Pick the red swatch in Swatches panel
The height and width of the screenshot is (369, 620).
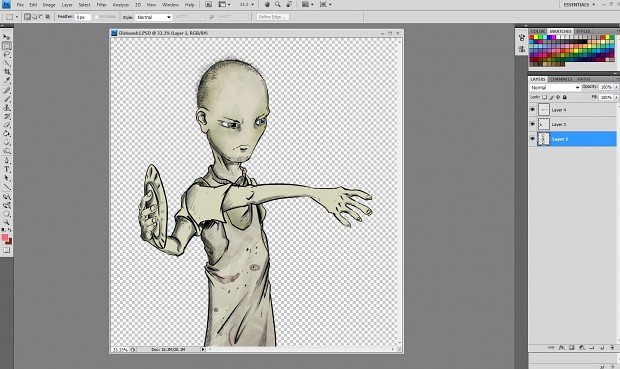pyautogui.click(x=532, y=37)
